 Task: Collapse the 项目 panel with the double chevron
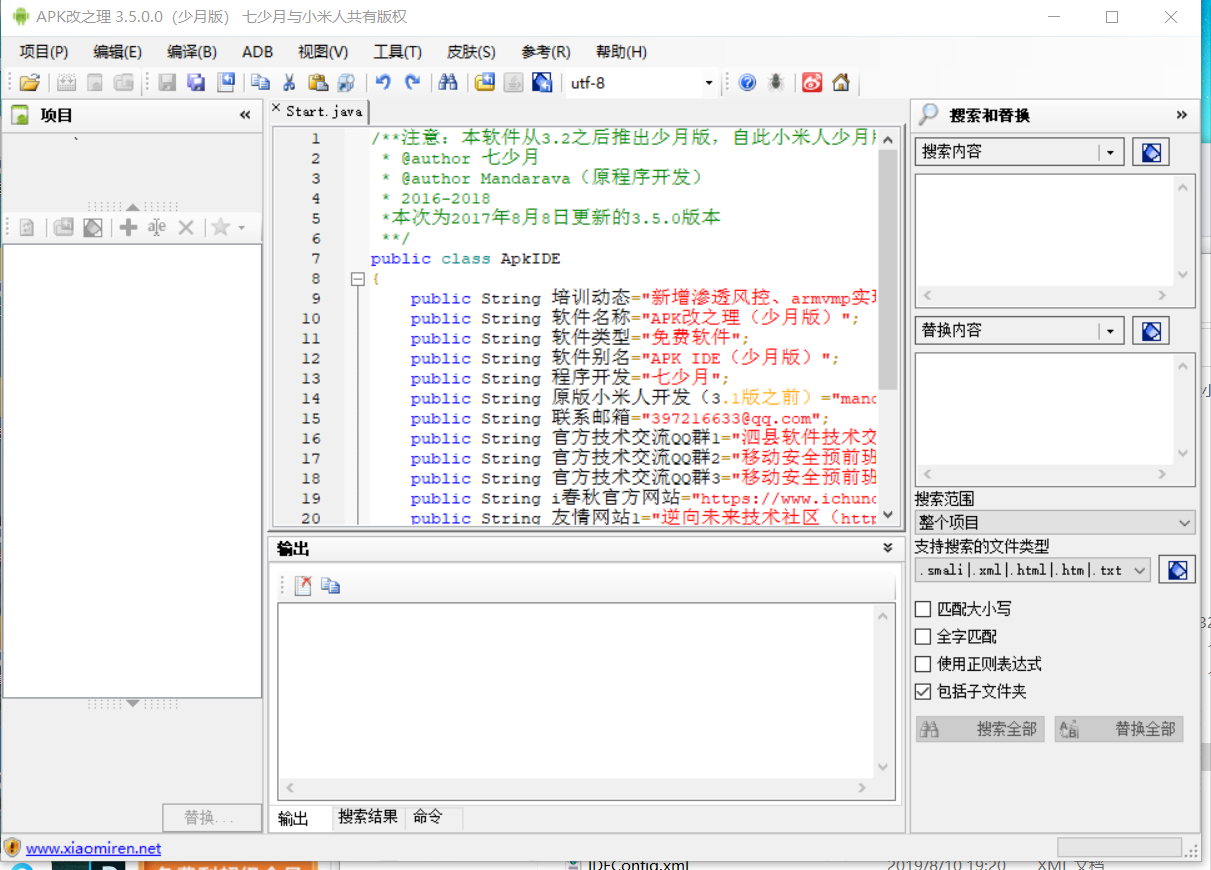[x=245, y=115]
